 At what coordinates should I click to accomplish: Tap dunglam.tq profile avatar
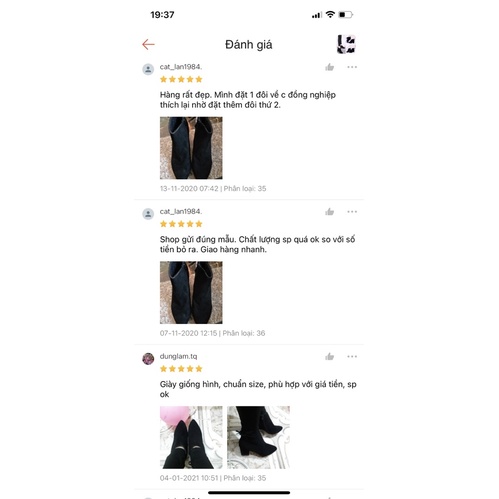click(148, 359)
